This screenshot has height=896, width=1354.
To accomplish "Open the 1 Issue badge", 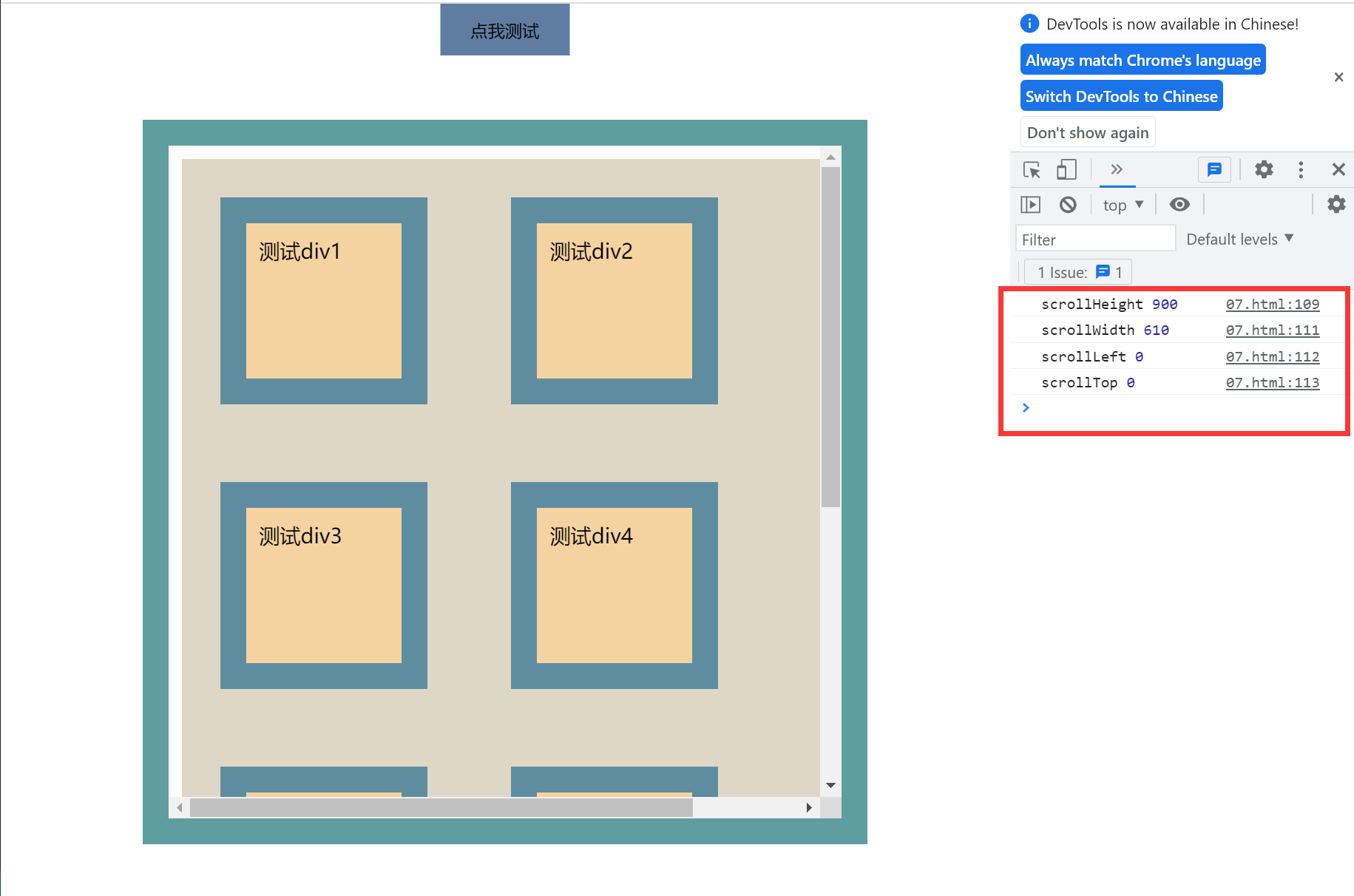I will pos(1078,272).
